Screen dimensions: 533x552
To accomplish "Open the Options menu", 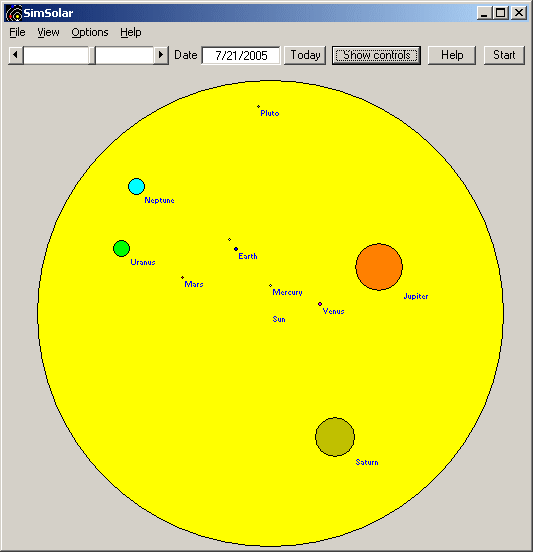I will click(90, 32).
